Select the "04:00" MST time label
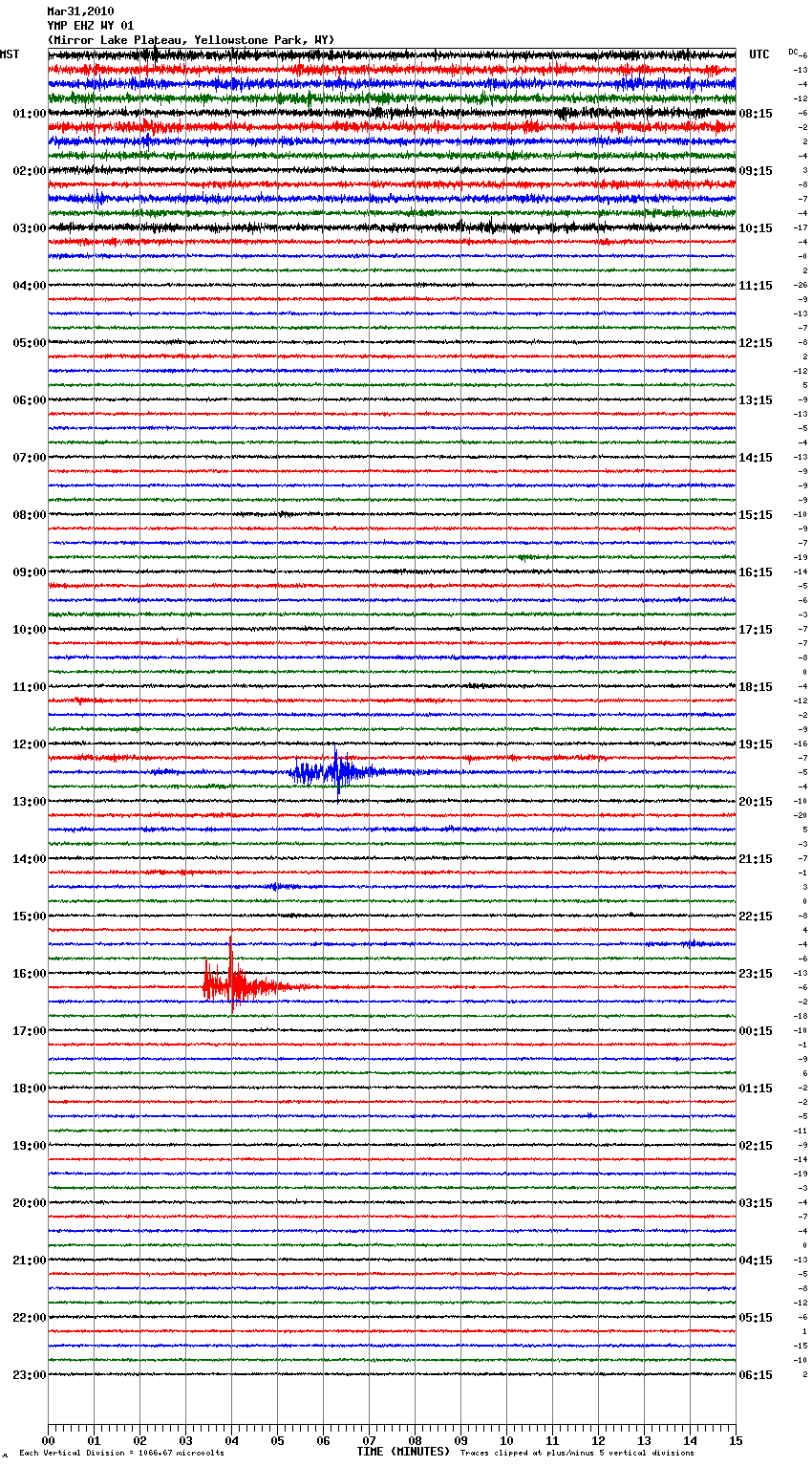The height and width of the screenshot is (1466, 812). click(30, 286)
